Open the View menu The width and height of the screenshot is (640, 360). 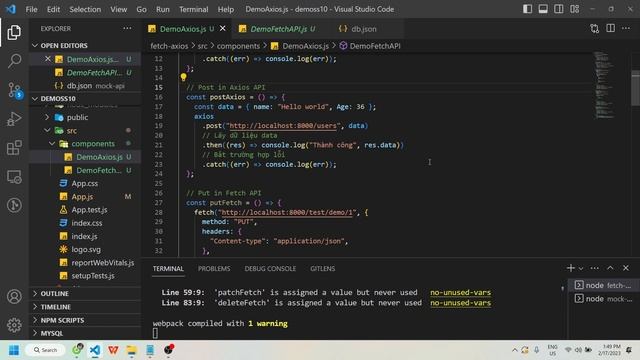[x=118, y=9]
